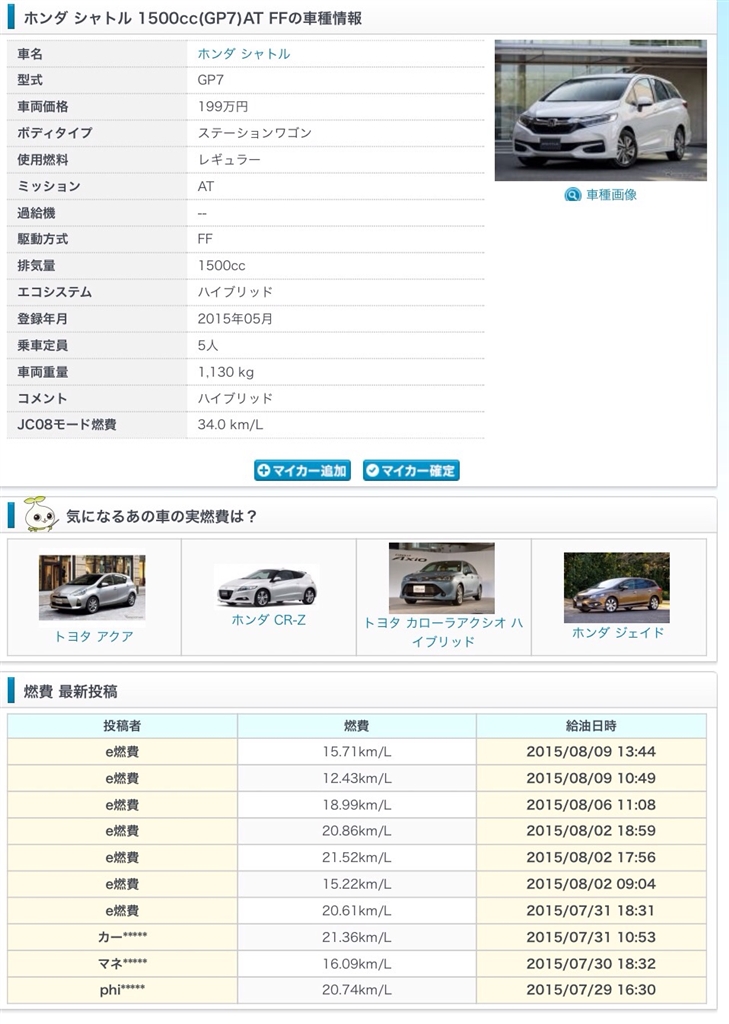Select poster カー***** in the table
Screen dimensions: 729x1024
click(122, 937)
